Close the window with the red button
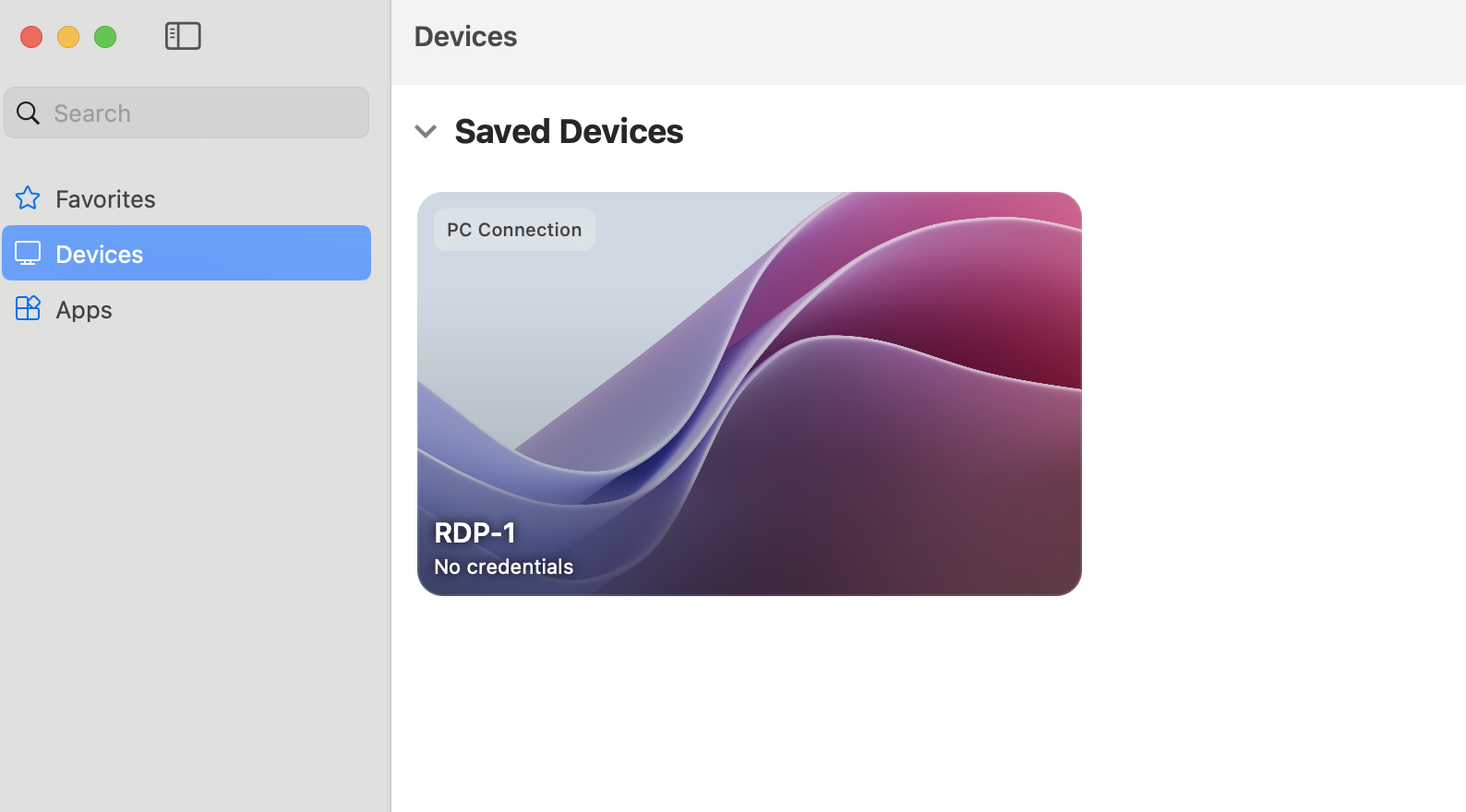The width and height of the screenshot is (1466, 812). pyautogui.click(x=31, y=37)
